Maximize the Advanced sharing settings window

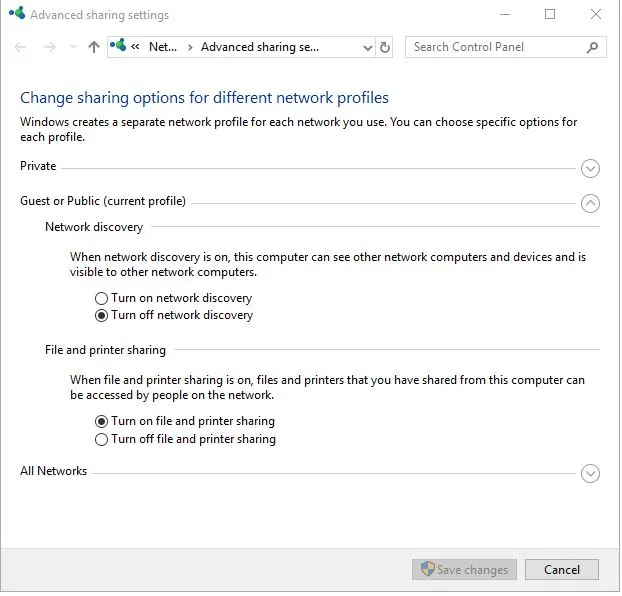click(550, 15)
